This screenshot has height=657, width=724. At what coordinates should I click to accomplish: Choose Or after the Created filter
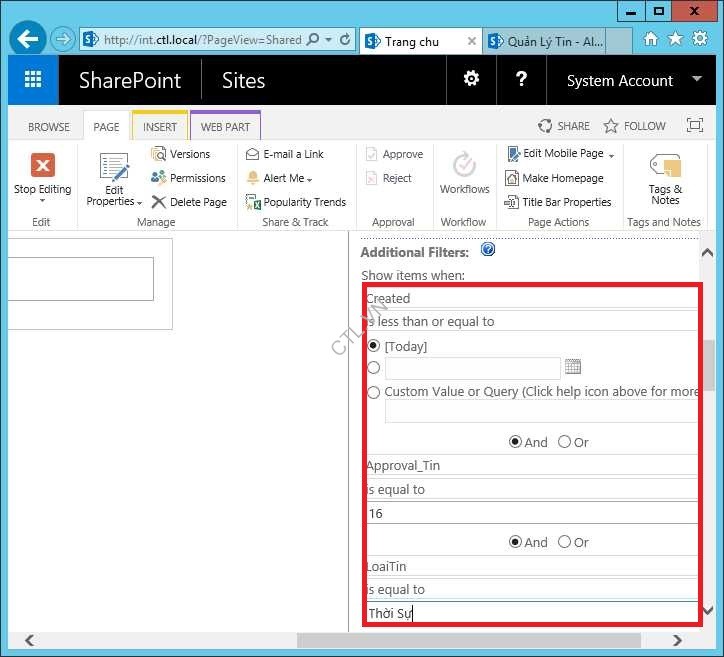pyautogui.click(x=565, y=442)
